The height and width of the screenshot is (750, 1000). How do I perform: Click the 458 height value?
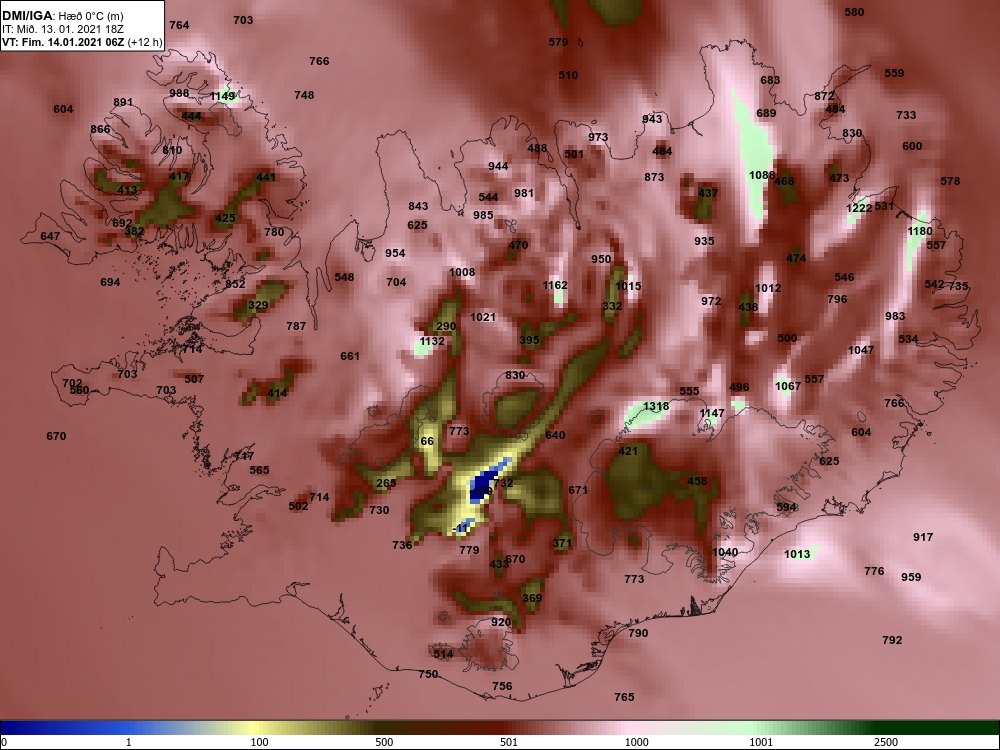(x=697, y=482)
